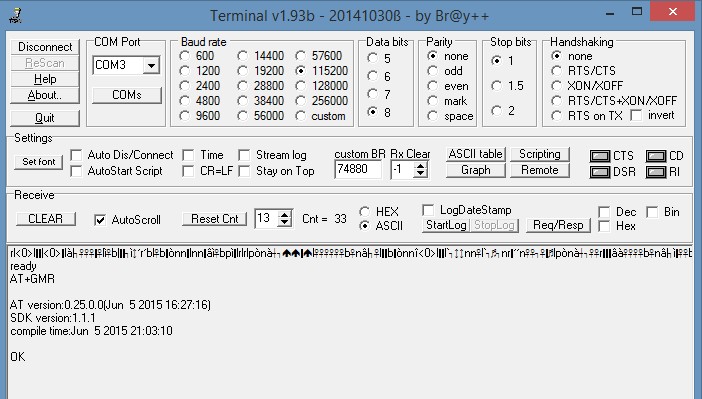Click the Terminal app icon in title bar
The image size is (702, 399).
point(16,15)
